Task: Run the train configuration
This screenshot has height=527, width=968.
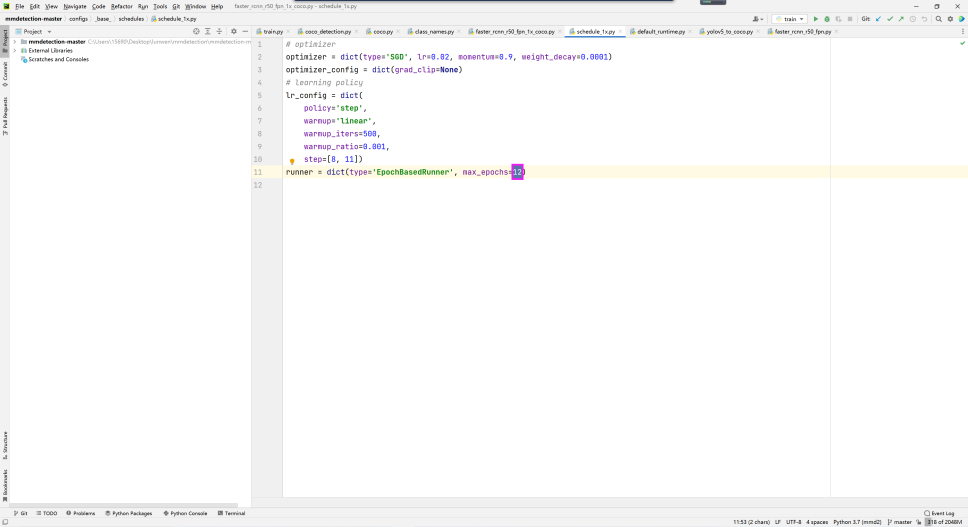Action: click(816, 19)
